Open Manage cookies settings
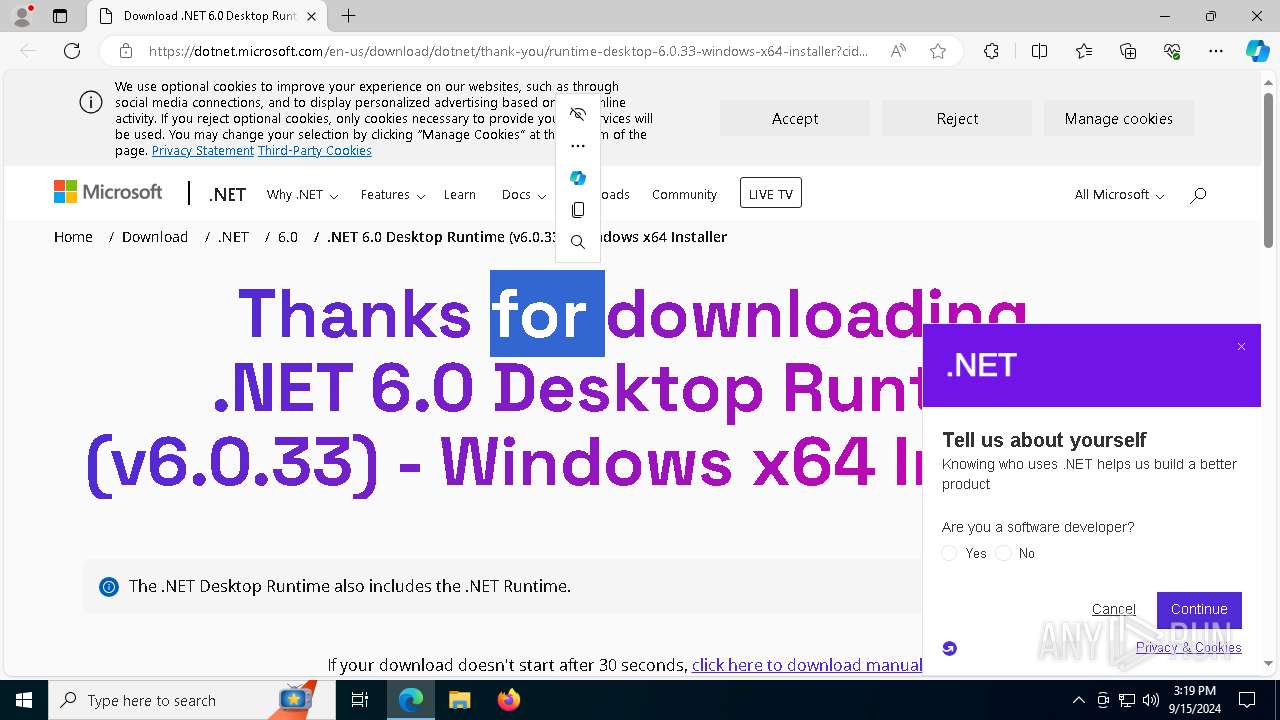The height and width of the screenshot is (720, 1280). (x=1119, y=118)
